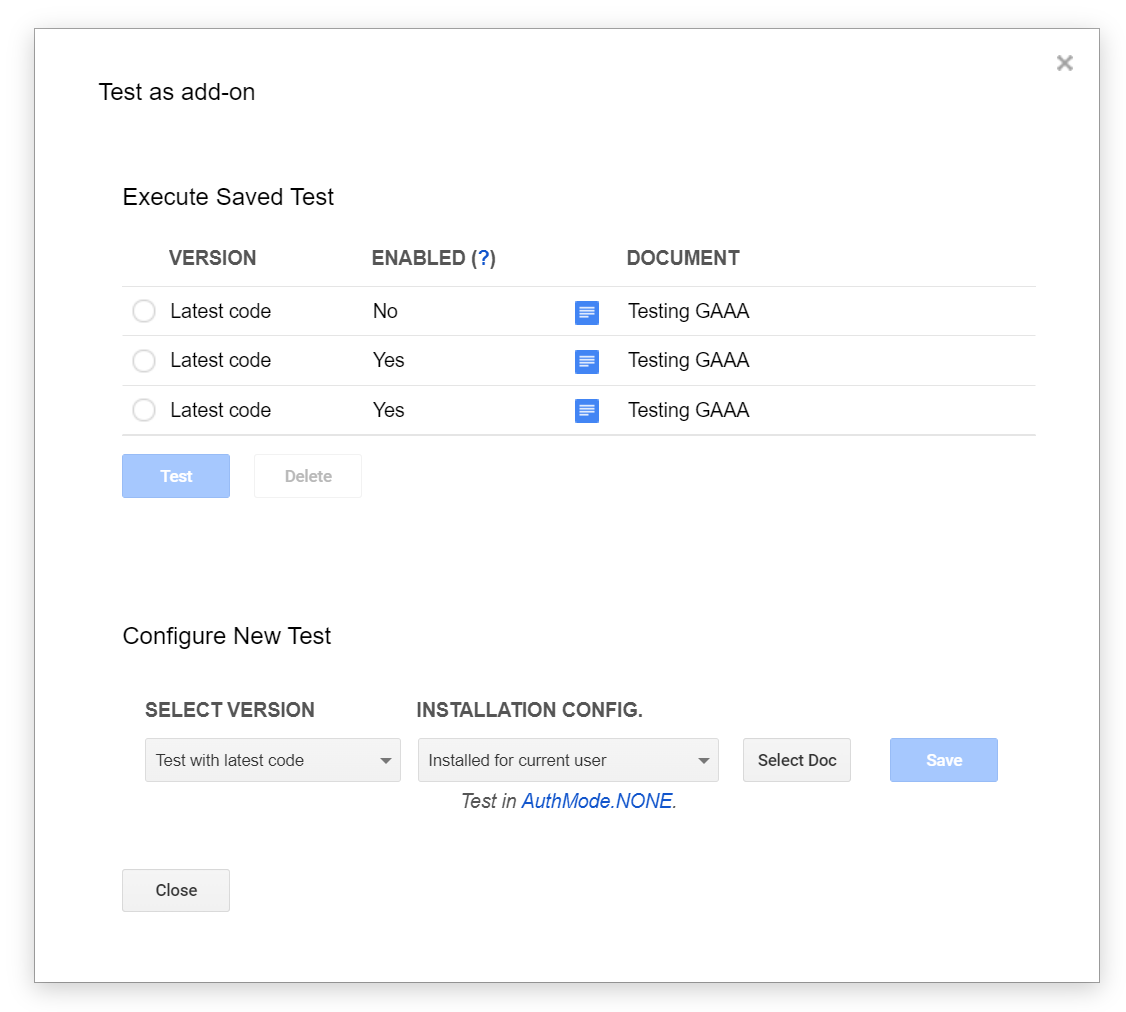
Task: Open the AuthMode.NONE link
Action: (597, 801)
